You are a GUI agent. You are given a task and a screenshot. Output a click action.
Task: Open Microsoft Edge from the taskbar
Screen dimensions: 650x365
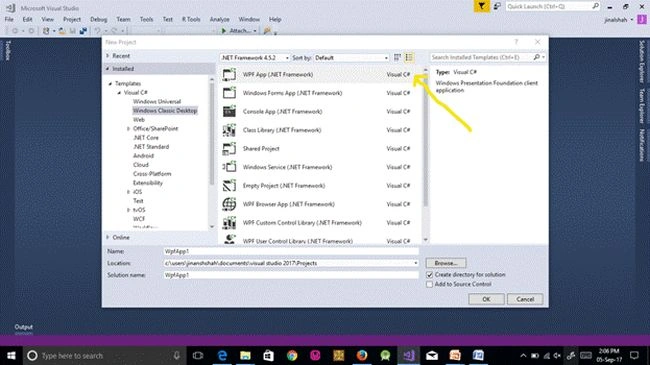click(223, 355)
